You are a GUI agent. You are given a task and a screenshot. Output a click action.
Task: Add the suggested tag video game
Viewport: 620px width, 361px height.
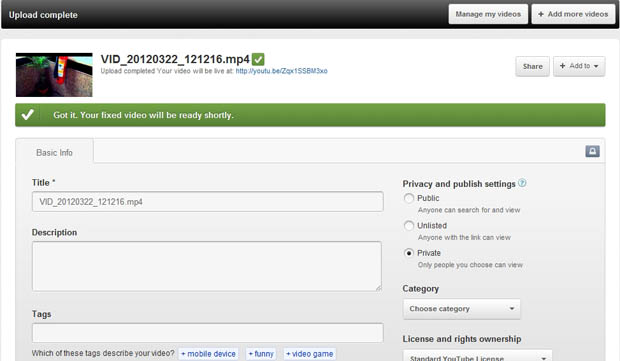point(310,354)
